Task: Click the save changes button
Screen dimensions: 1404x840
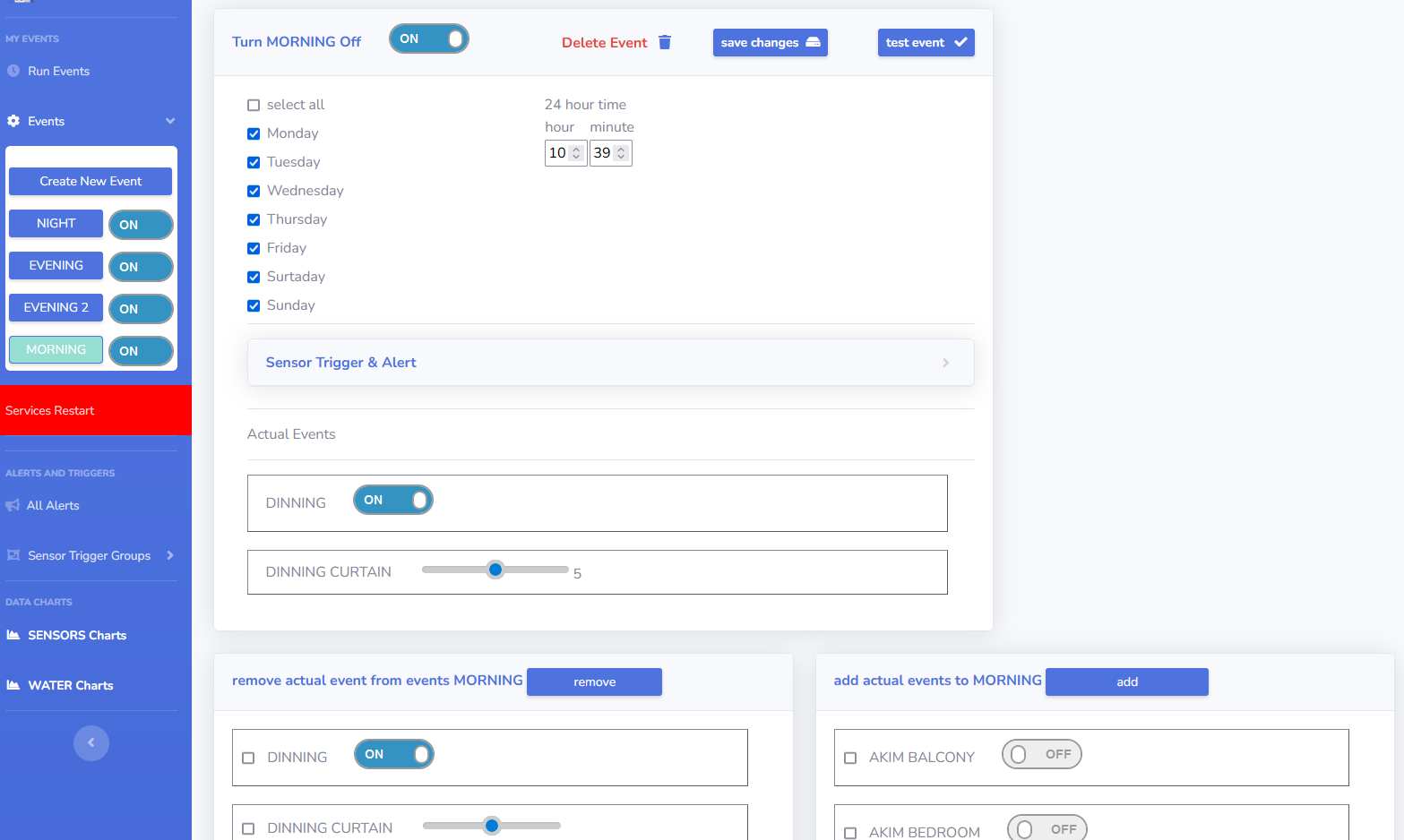Action: coord(770,42)
